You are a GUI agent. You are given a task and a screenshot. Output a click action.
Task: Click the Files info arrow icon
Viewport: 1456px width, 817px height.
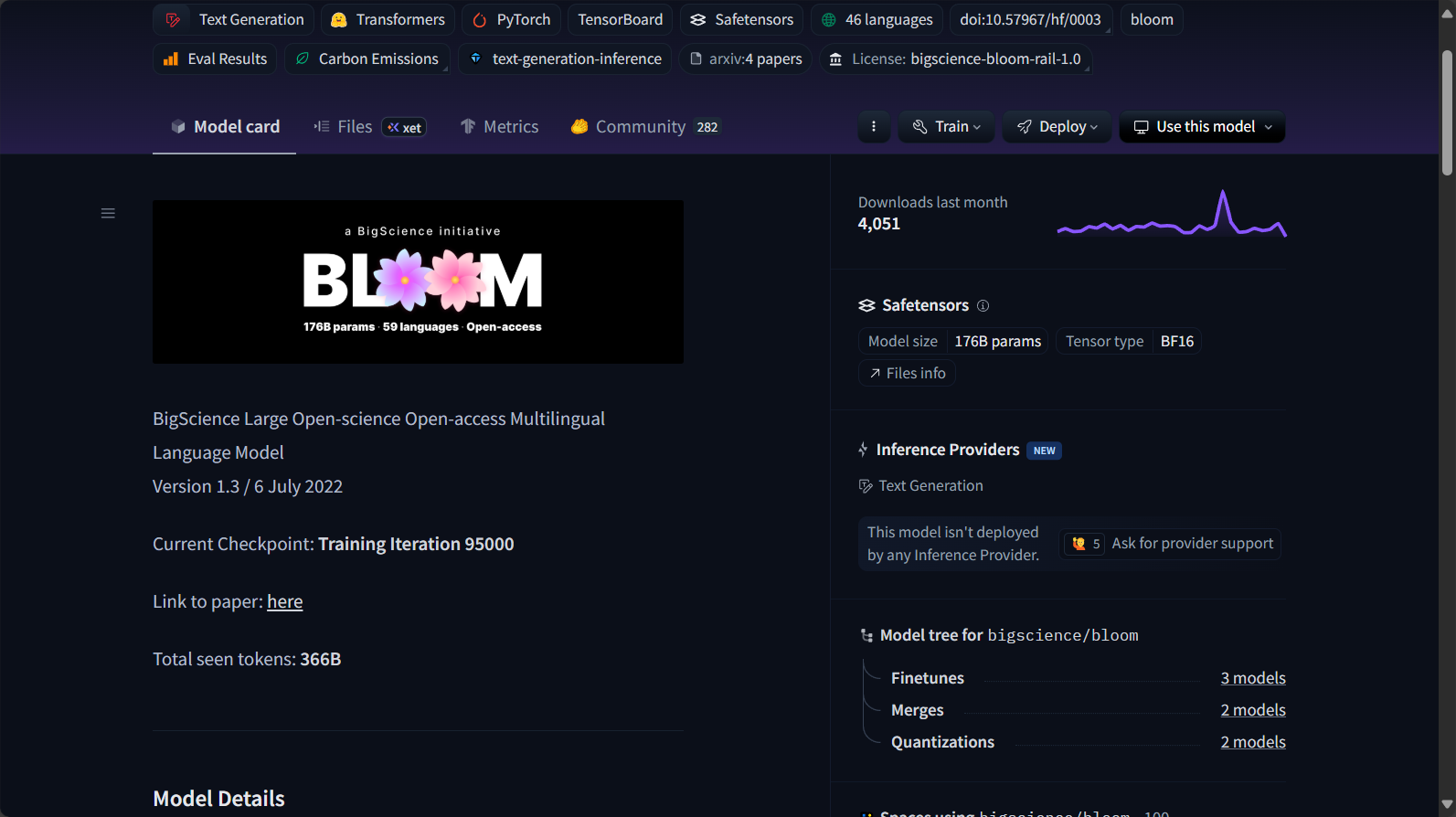[x=875, y=373]
